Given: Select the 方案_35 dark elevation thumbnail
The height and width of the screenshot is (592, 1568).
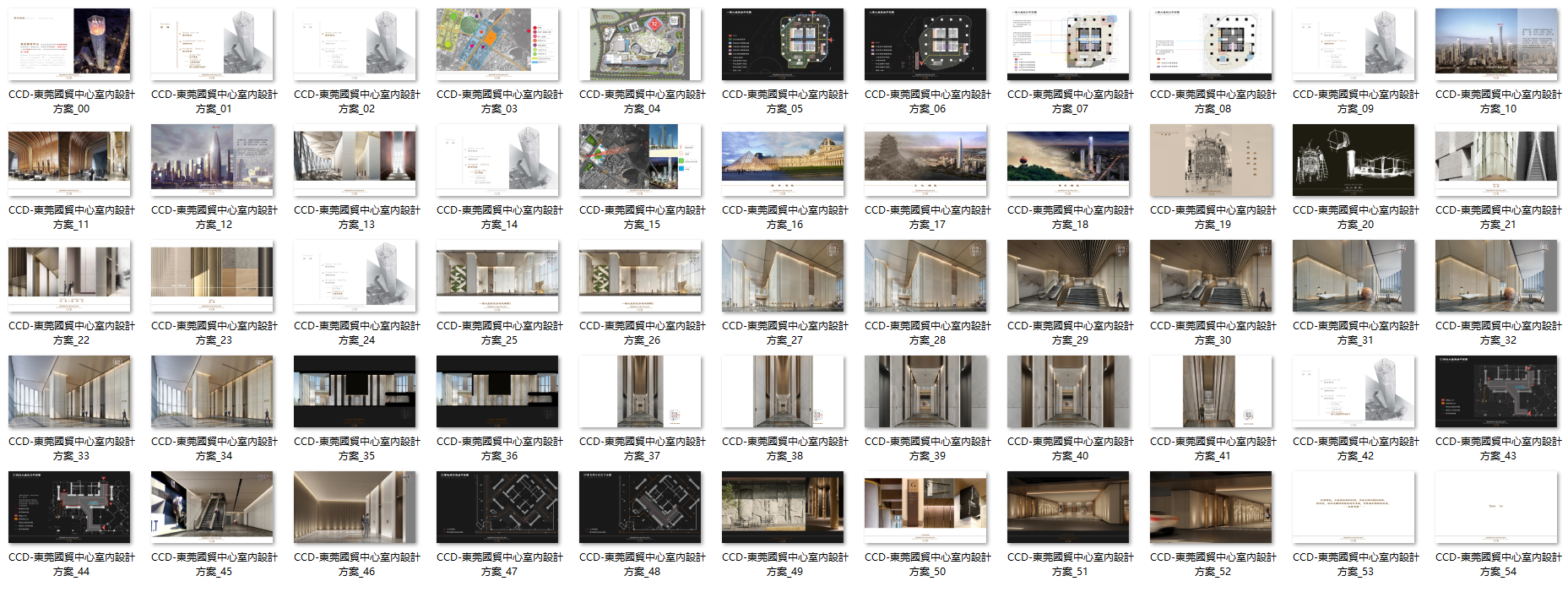Looking at the screenshot, I should point(355,390).
